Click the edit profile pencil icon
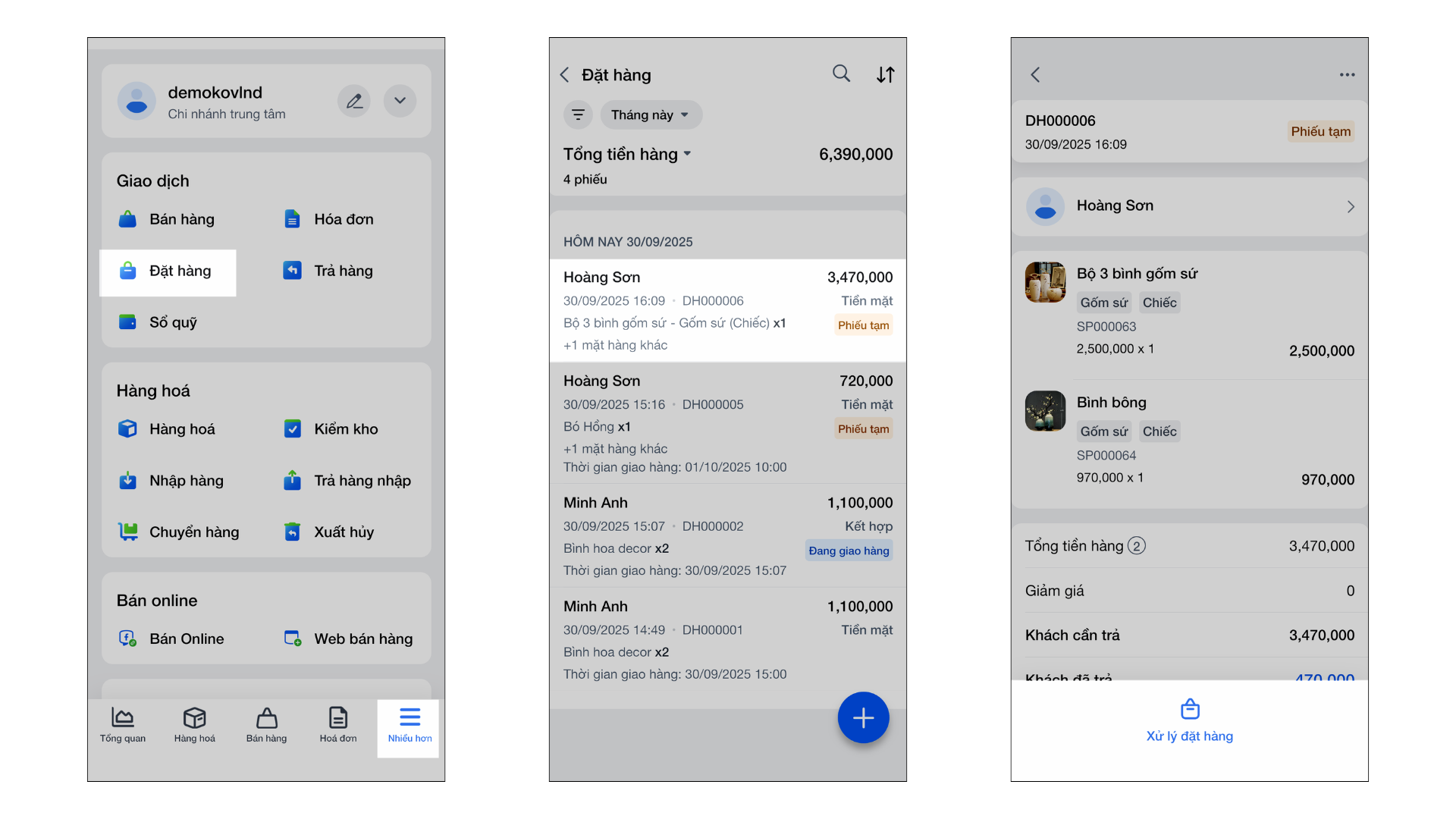Image resolution: width=1456 pixels, height=819 pixels. point(354,101)
